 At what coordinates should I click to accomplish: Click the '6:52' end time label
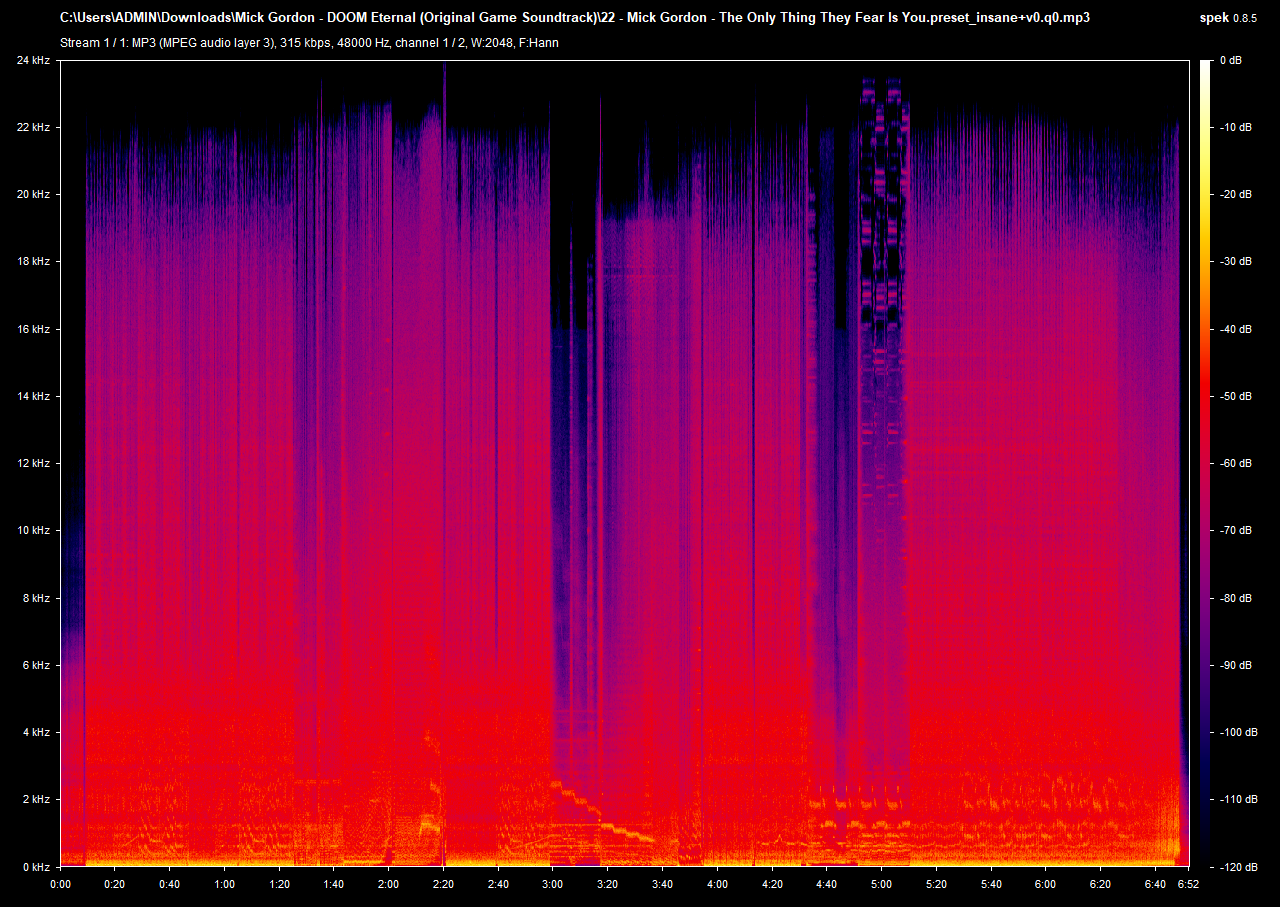tap(1188, 885)
